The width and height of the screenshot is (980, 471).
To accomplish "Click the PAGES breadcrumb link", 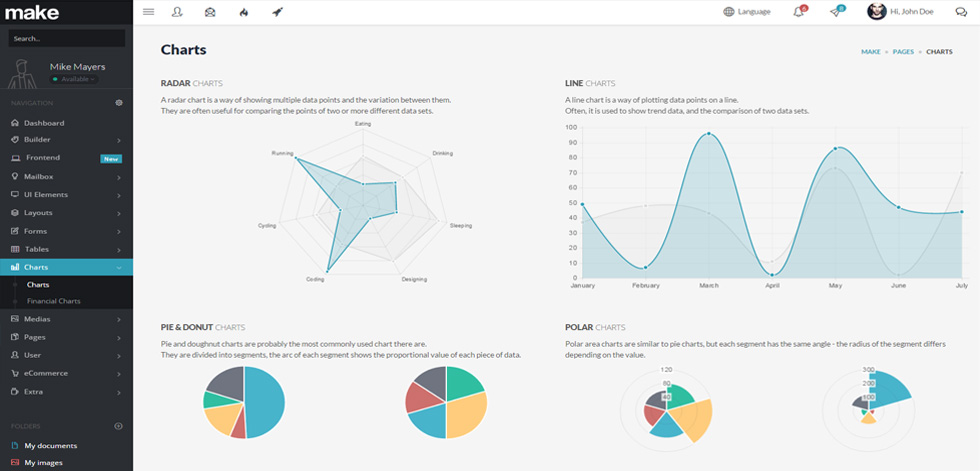I will coord(903,52).
